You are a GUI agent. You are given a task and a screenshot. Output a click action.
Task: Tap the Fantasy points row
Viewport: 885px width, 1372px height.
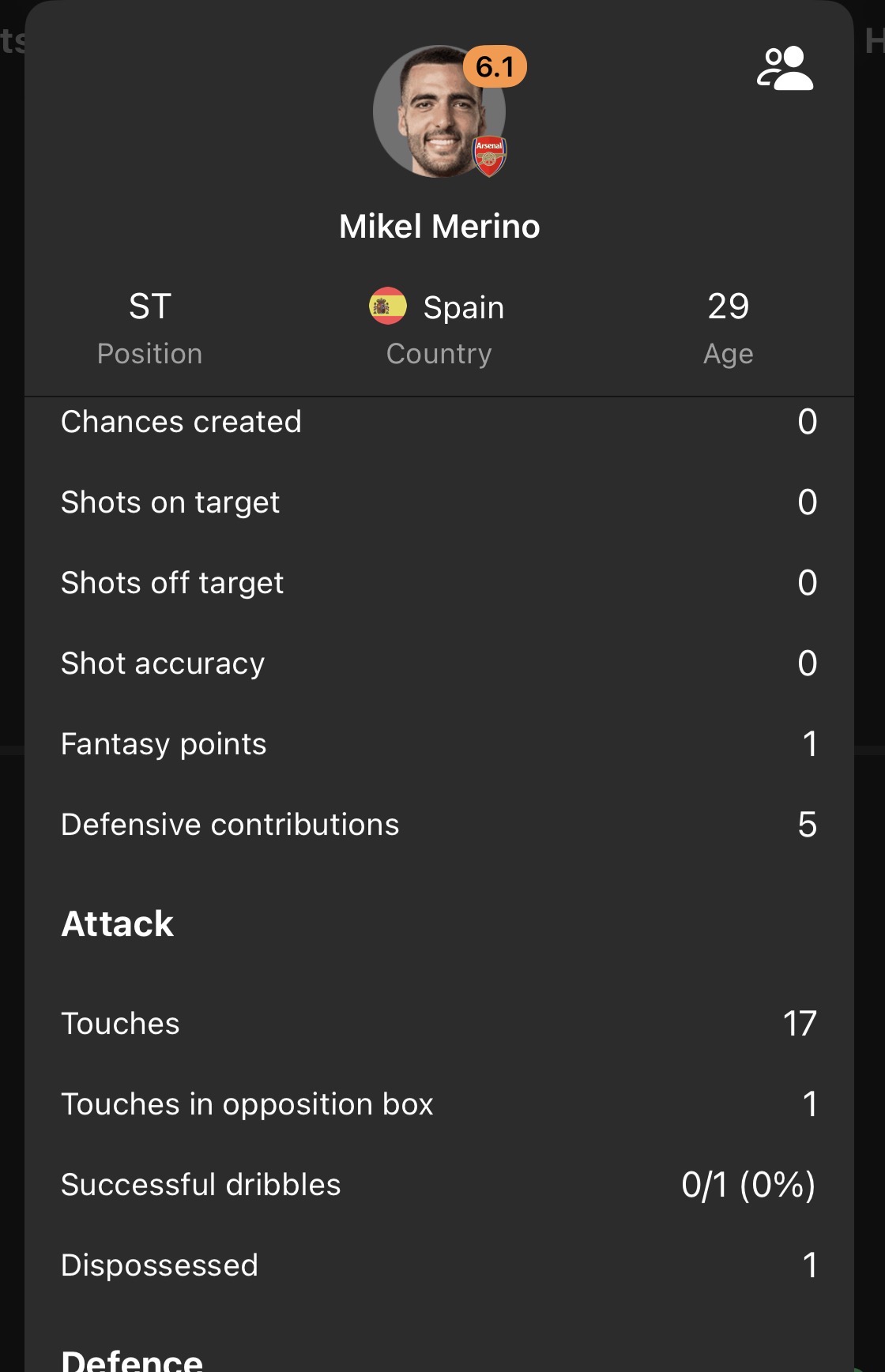pyautogui.click(x=439, y=744)
